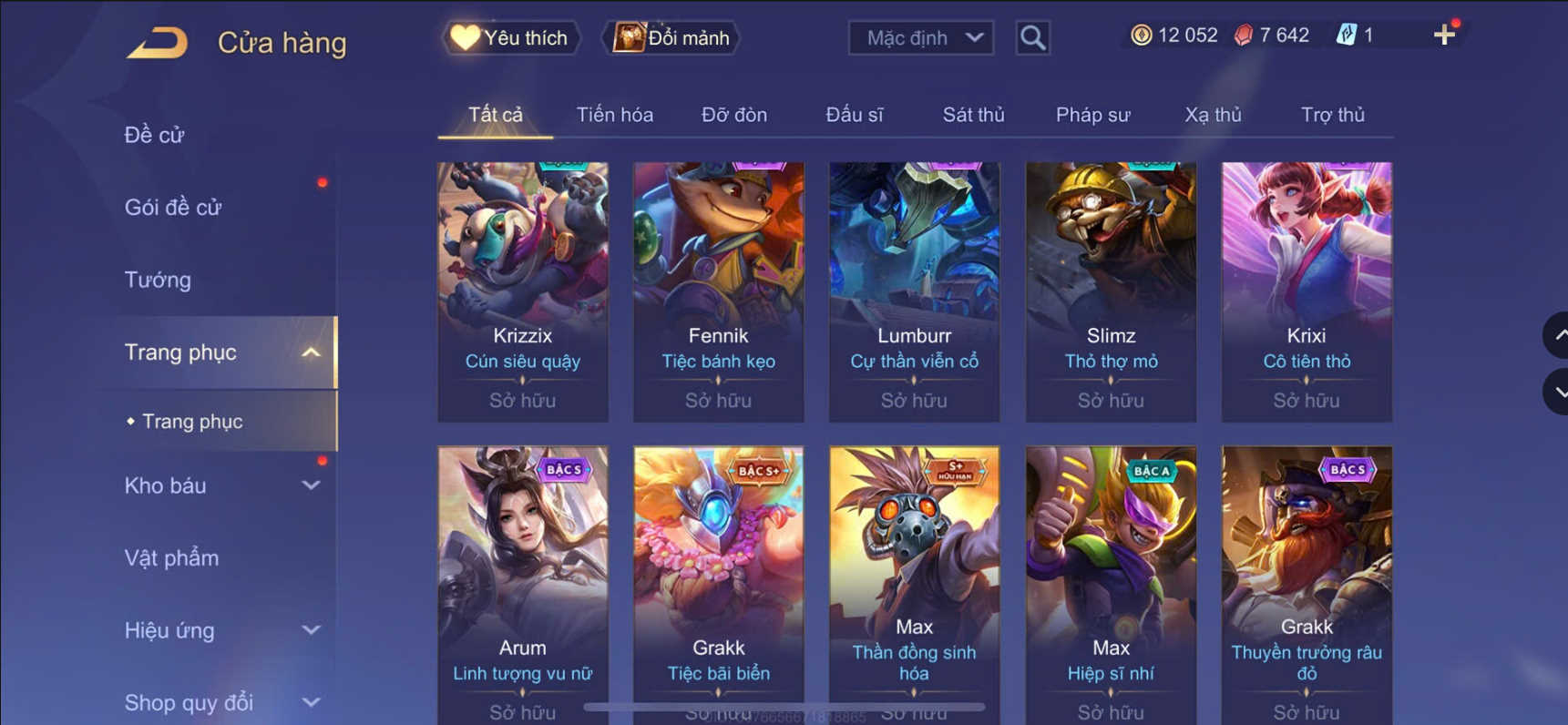Open Đổi mảnh shard exchange button

pos(672,38)
